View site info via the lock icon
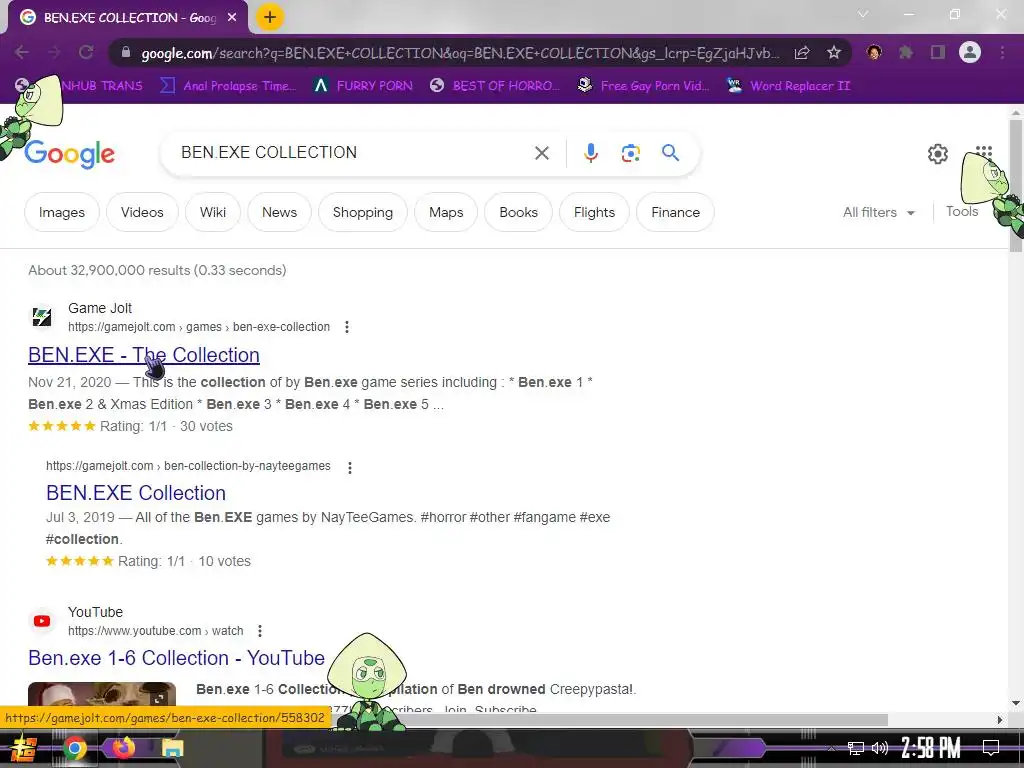Screen dimensions: 1024x768 pyautogui.click(x=126, y=53)
